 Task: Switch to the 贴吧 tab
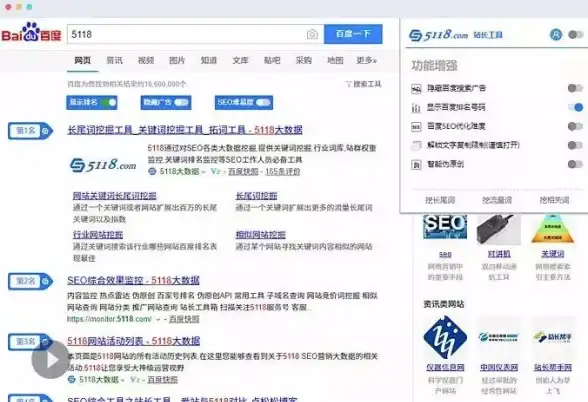(272, 60)
